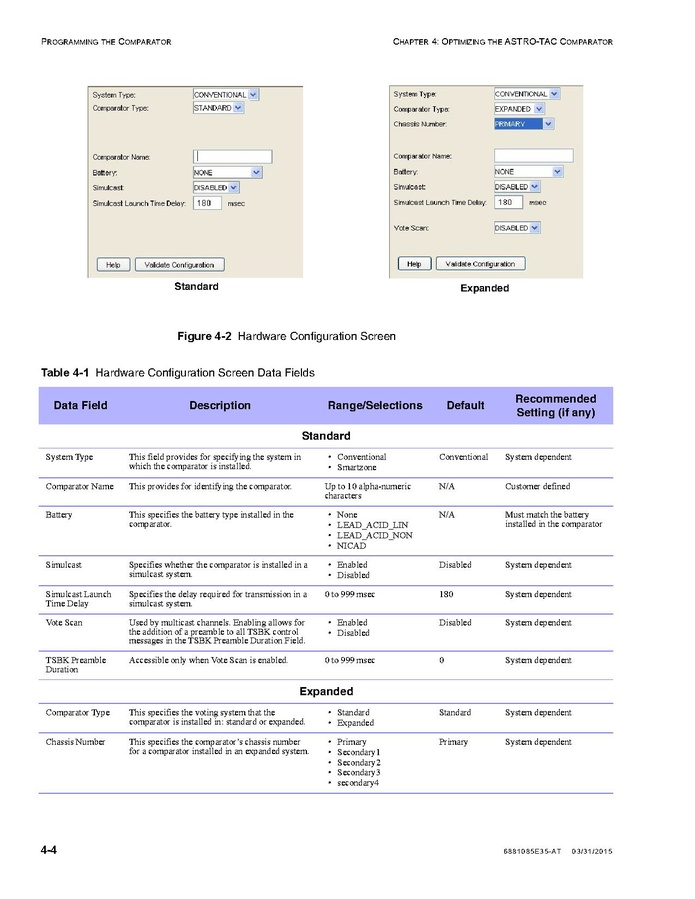Open Comparator Type dropdown showing STANDARD

click(238, 107)
